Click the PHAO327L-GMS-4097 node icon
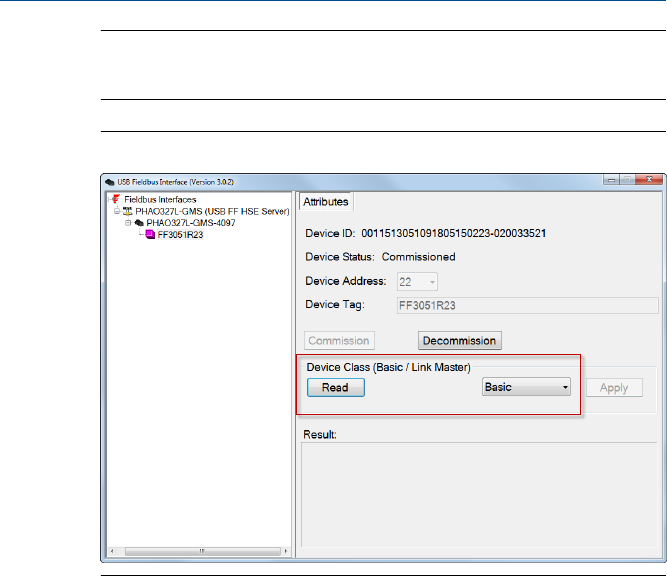This screenshot has height=576, width=667. click(139, 223)
